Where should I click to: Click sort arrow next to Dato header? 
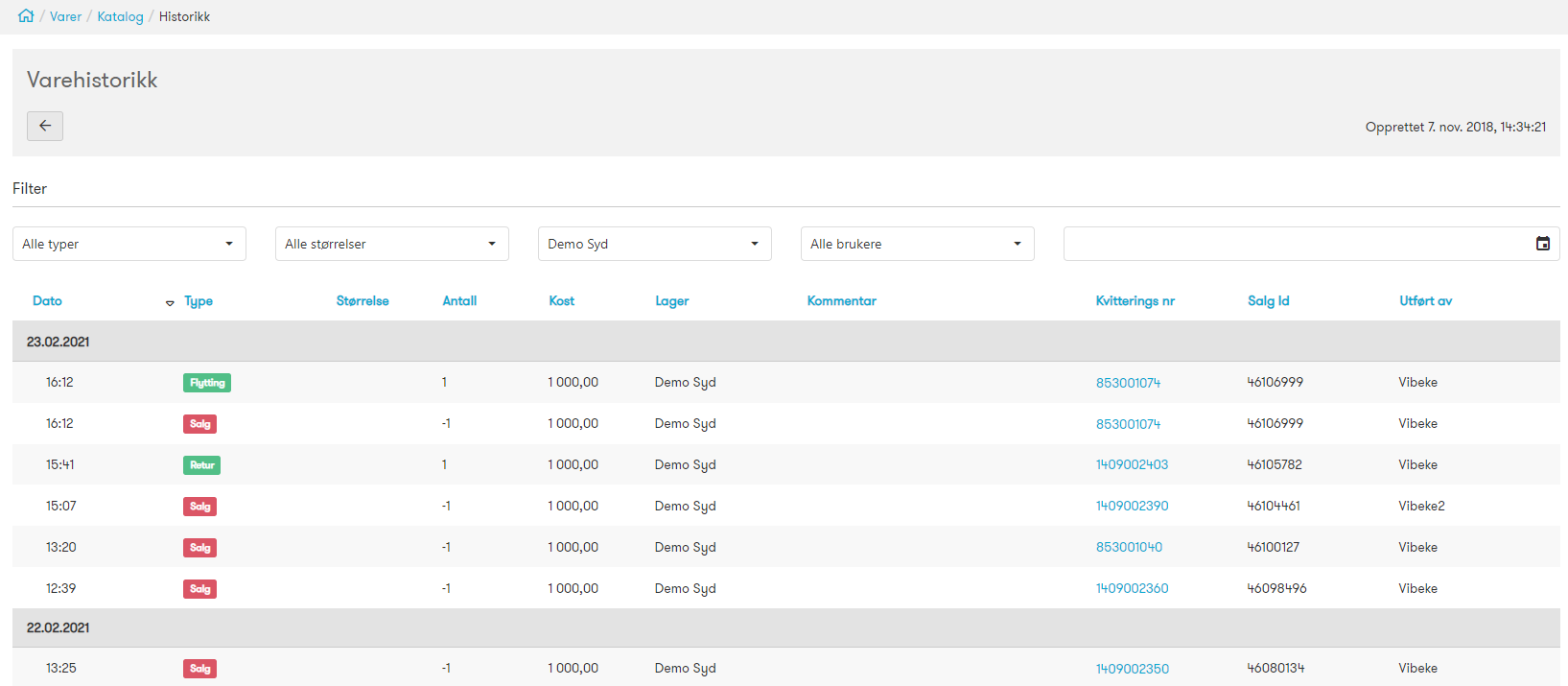click(x=170, y=302)
